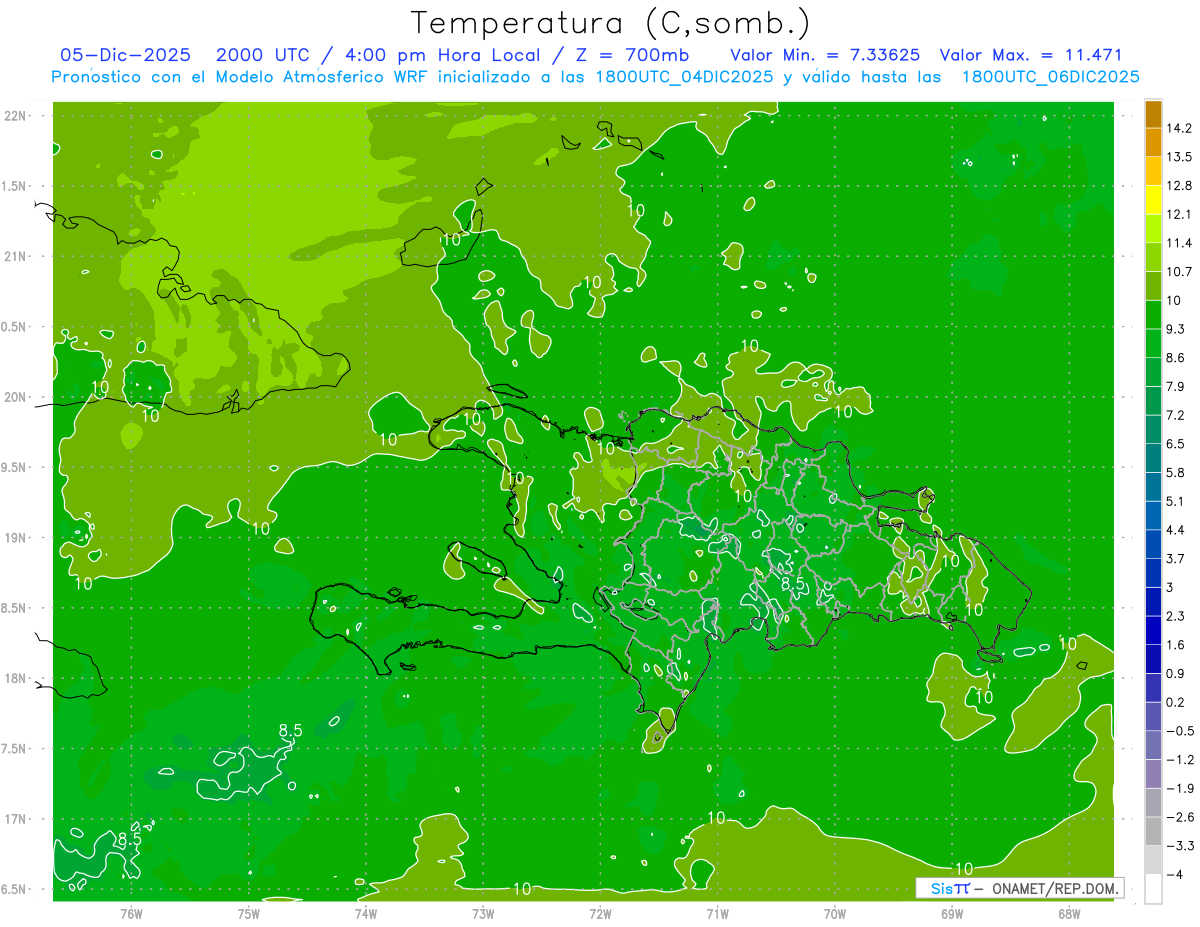Click the "5.1" colorbar label
1200x927 pixels.
click(x=1175, y=501)
